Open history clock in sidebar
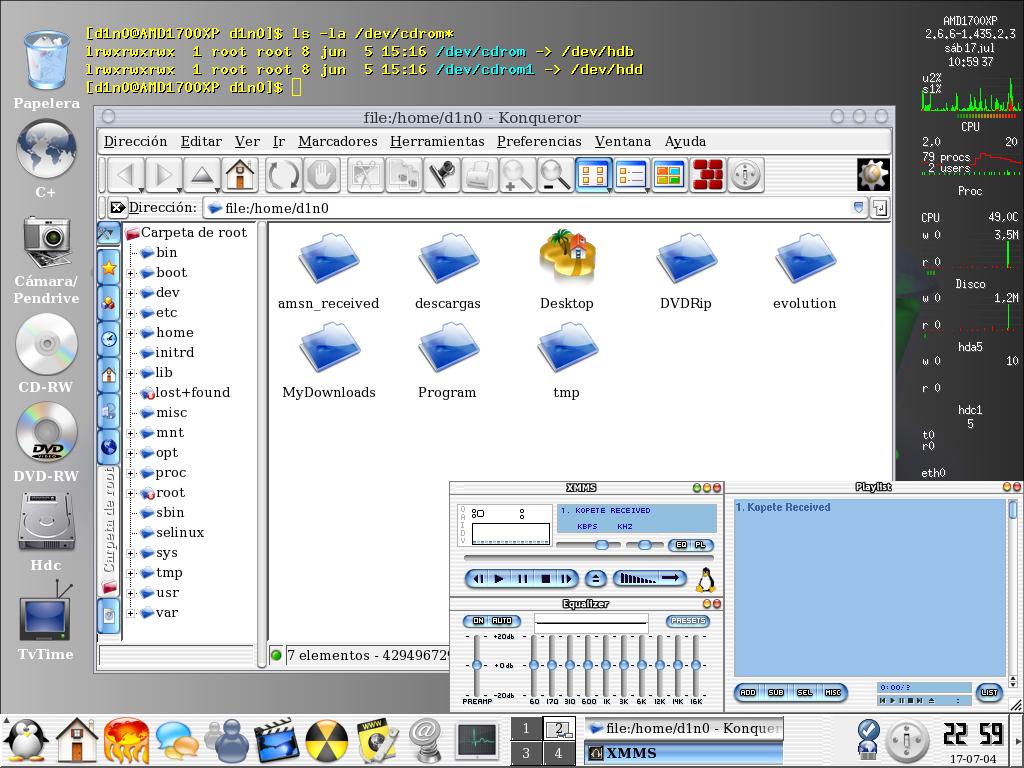Image resolution: width=1024 pixels, height=768 pixels. (x=109, y=339)
